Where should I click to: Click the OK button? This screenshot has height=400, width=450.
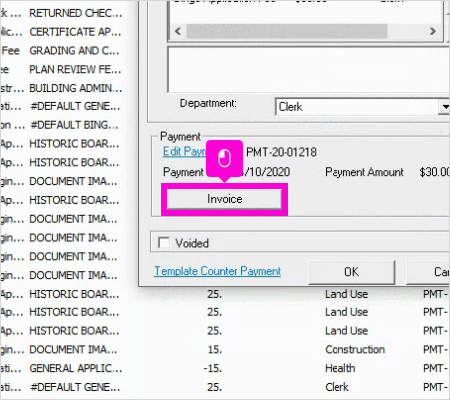tap(352, 272)
